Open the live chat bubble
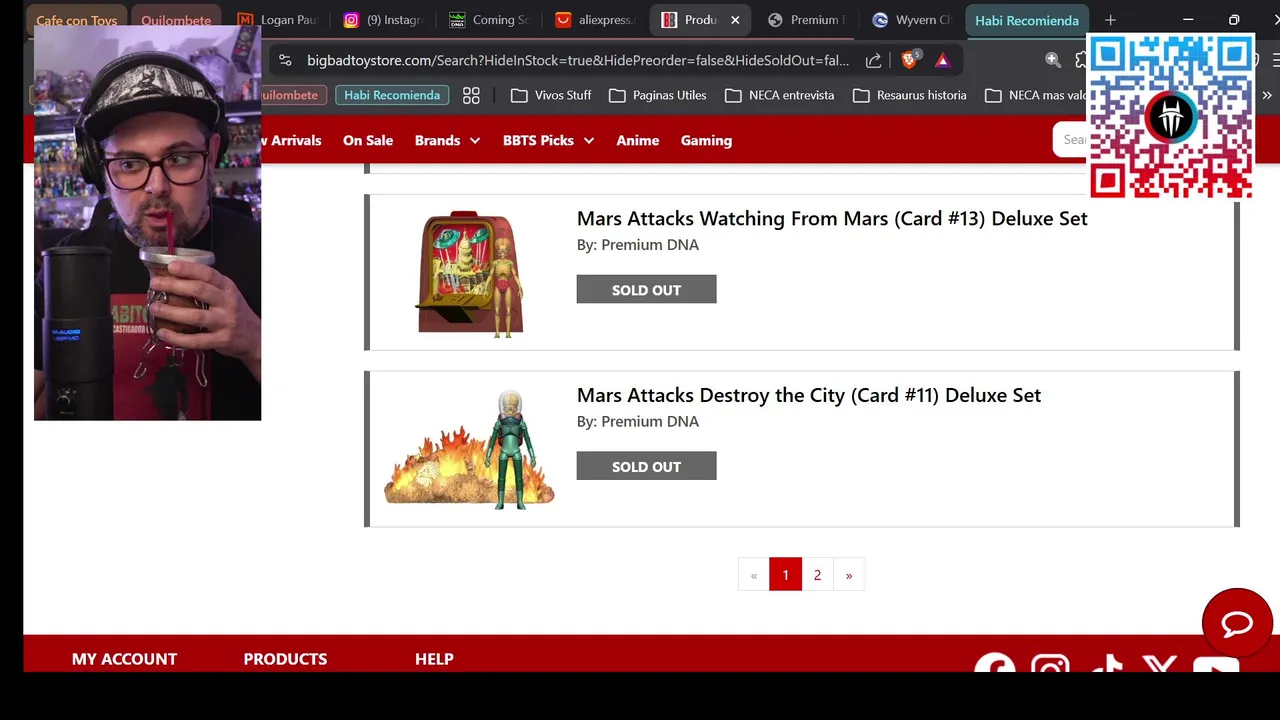Image resolution: width=1280 pixels, height=720 pixels. pos(1237,624)
